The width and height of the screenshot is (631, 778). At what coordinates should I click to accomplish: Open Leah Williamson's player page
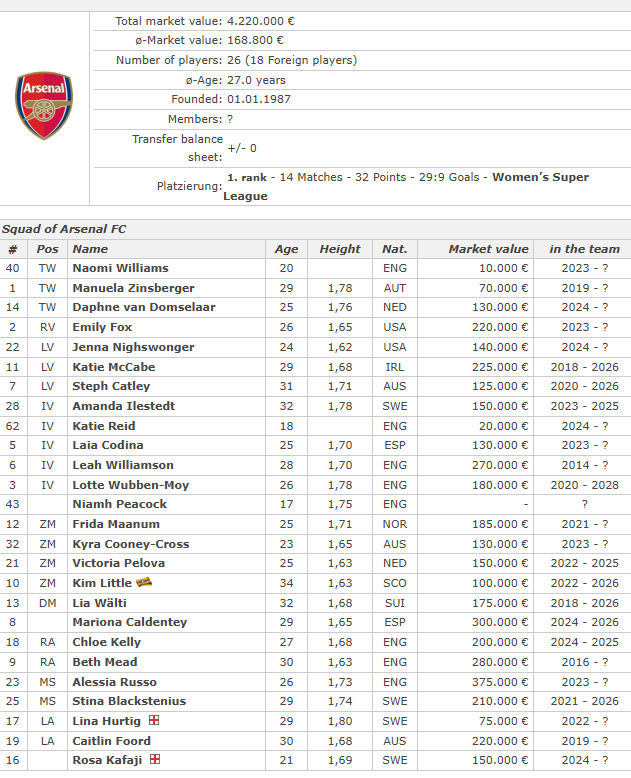pos(123,465)
